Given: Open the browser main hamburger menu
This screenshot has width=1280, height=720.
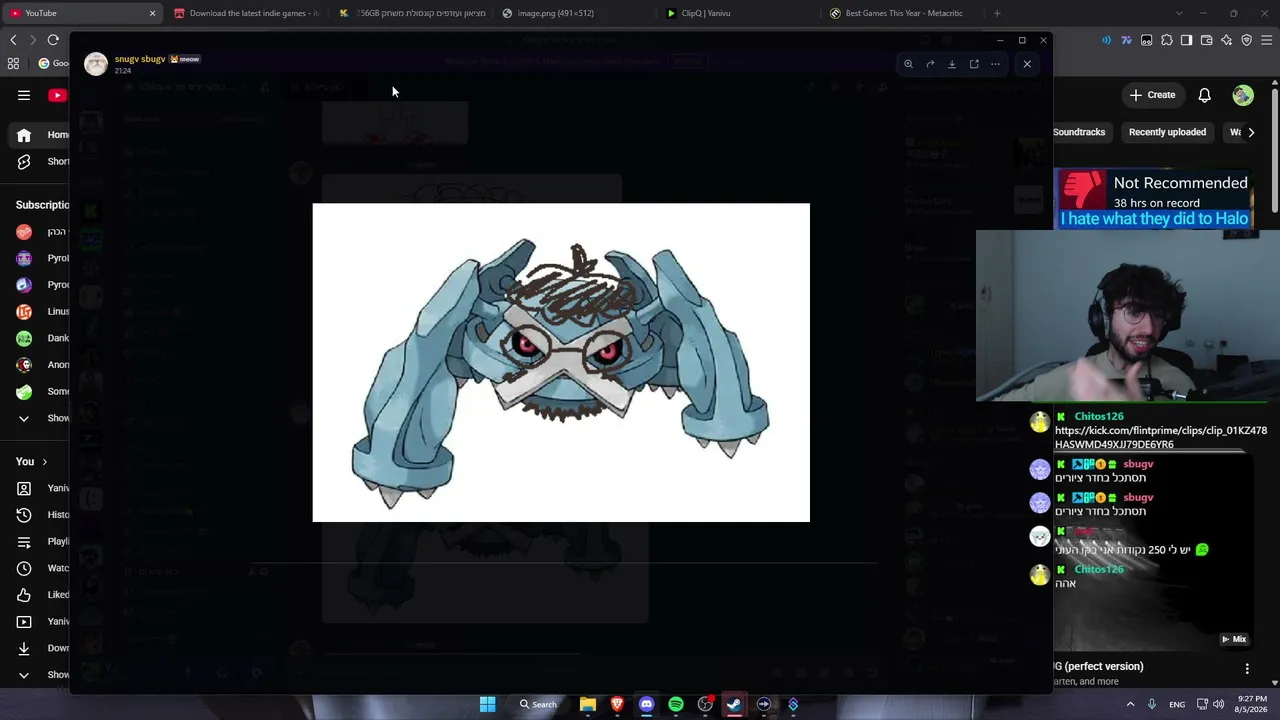Looking at the screenshot, I should (1267, 40).
